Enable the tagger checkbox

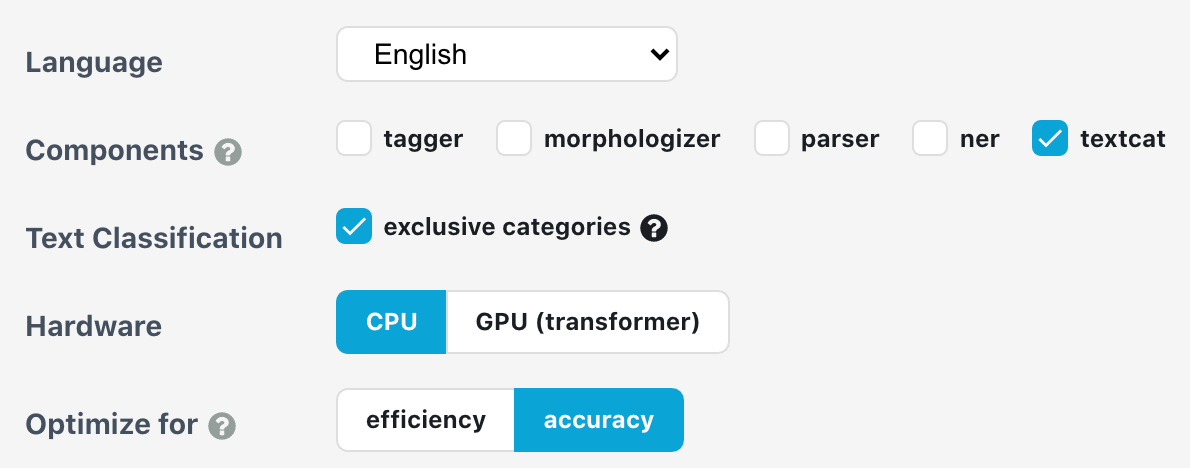[354, 139]
